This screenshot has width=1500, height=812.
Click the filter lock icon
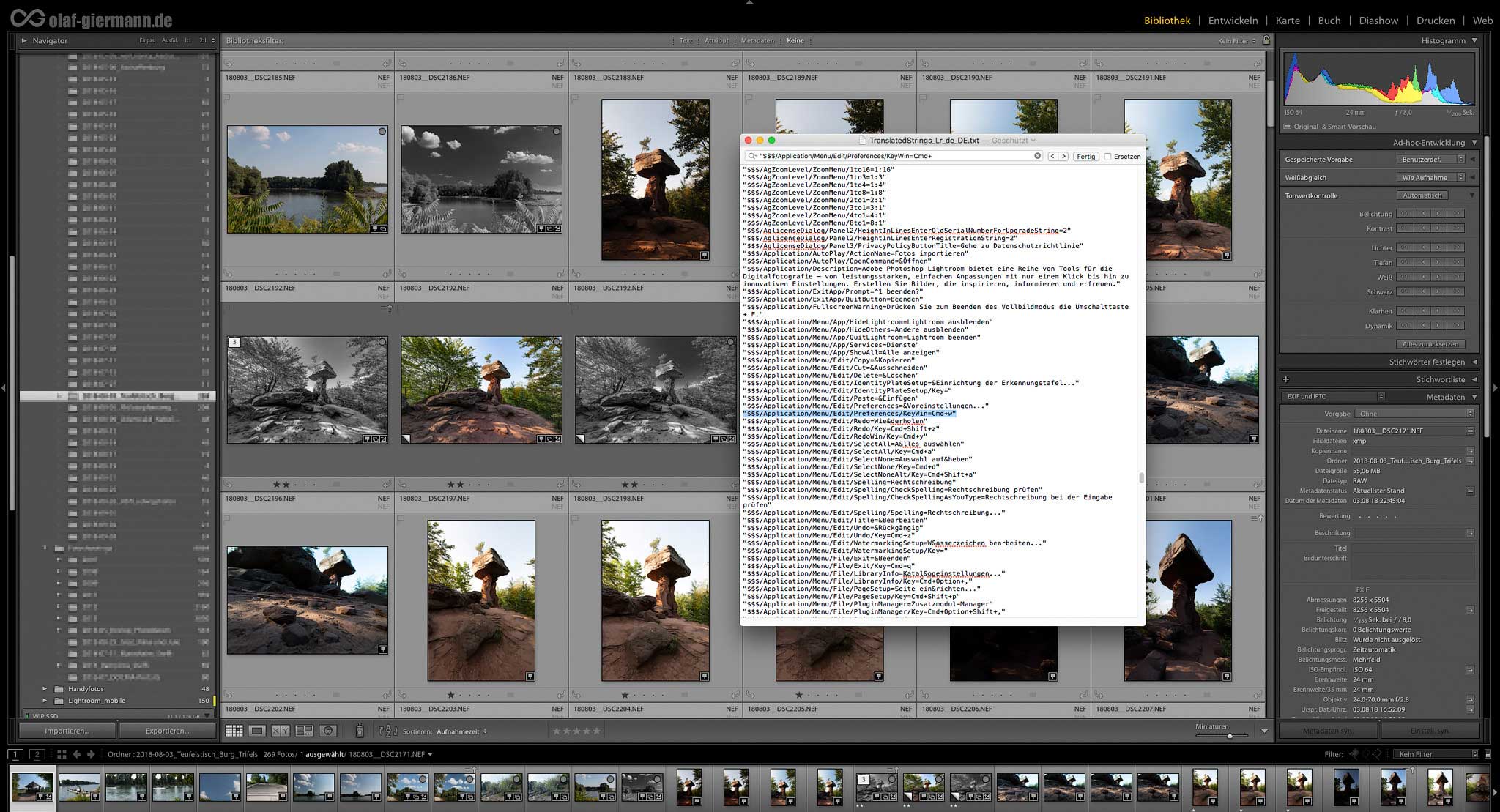pos(1266,40)
